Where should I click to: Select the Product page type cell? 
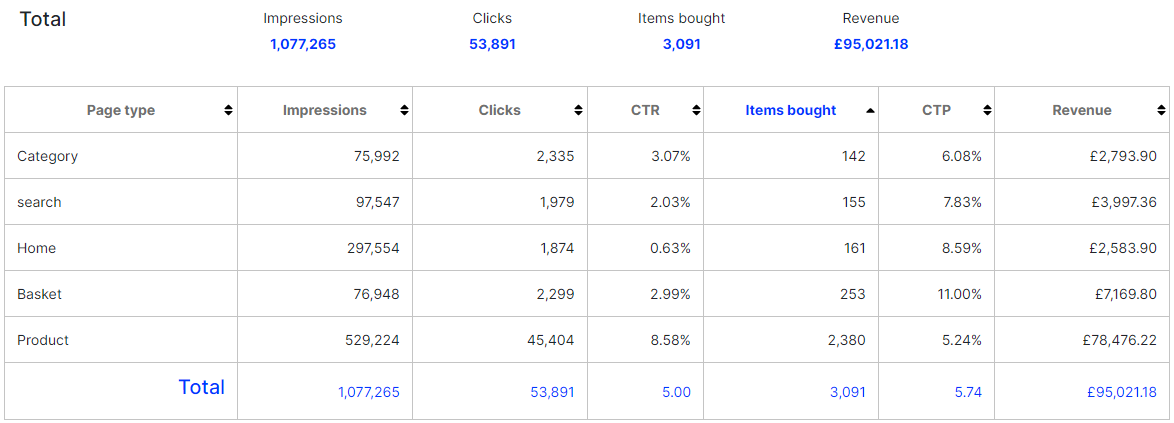click(43, 340)
